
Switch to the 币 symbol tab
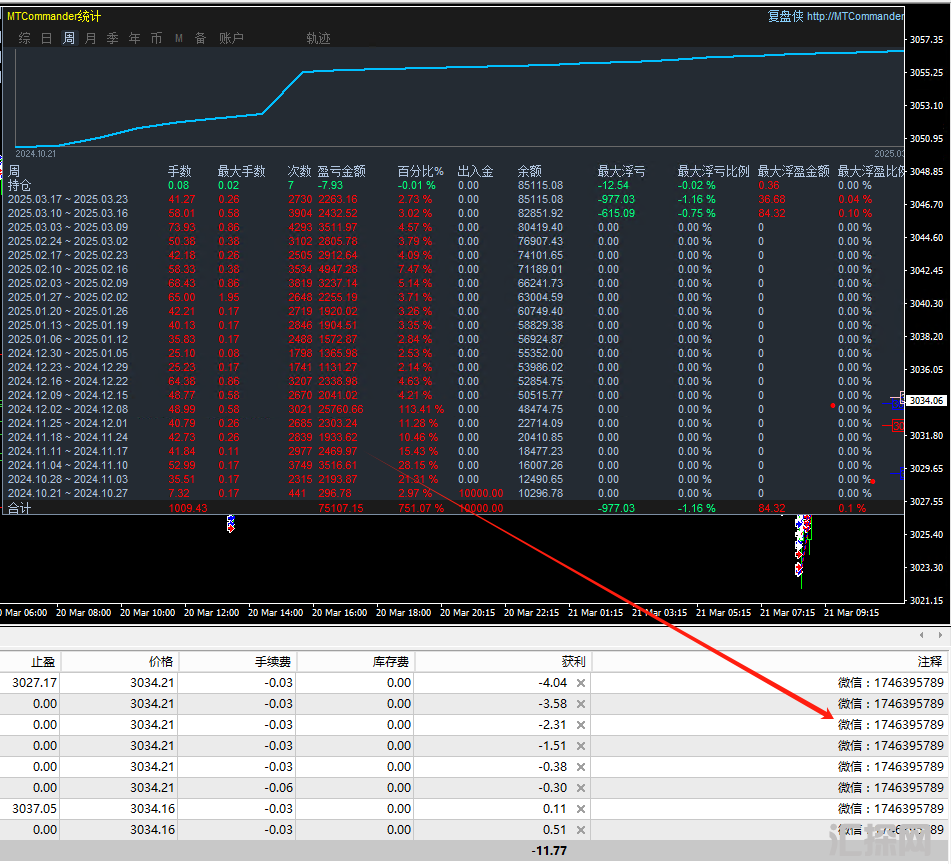[x=156, y=38]
